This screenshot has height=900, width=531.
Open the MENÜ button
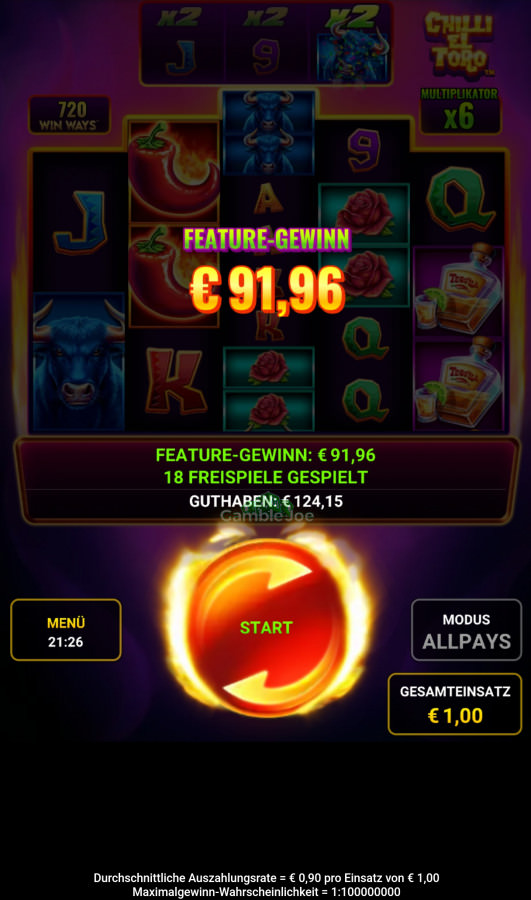[65, 630]
